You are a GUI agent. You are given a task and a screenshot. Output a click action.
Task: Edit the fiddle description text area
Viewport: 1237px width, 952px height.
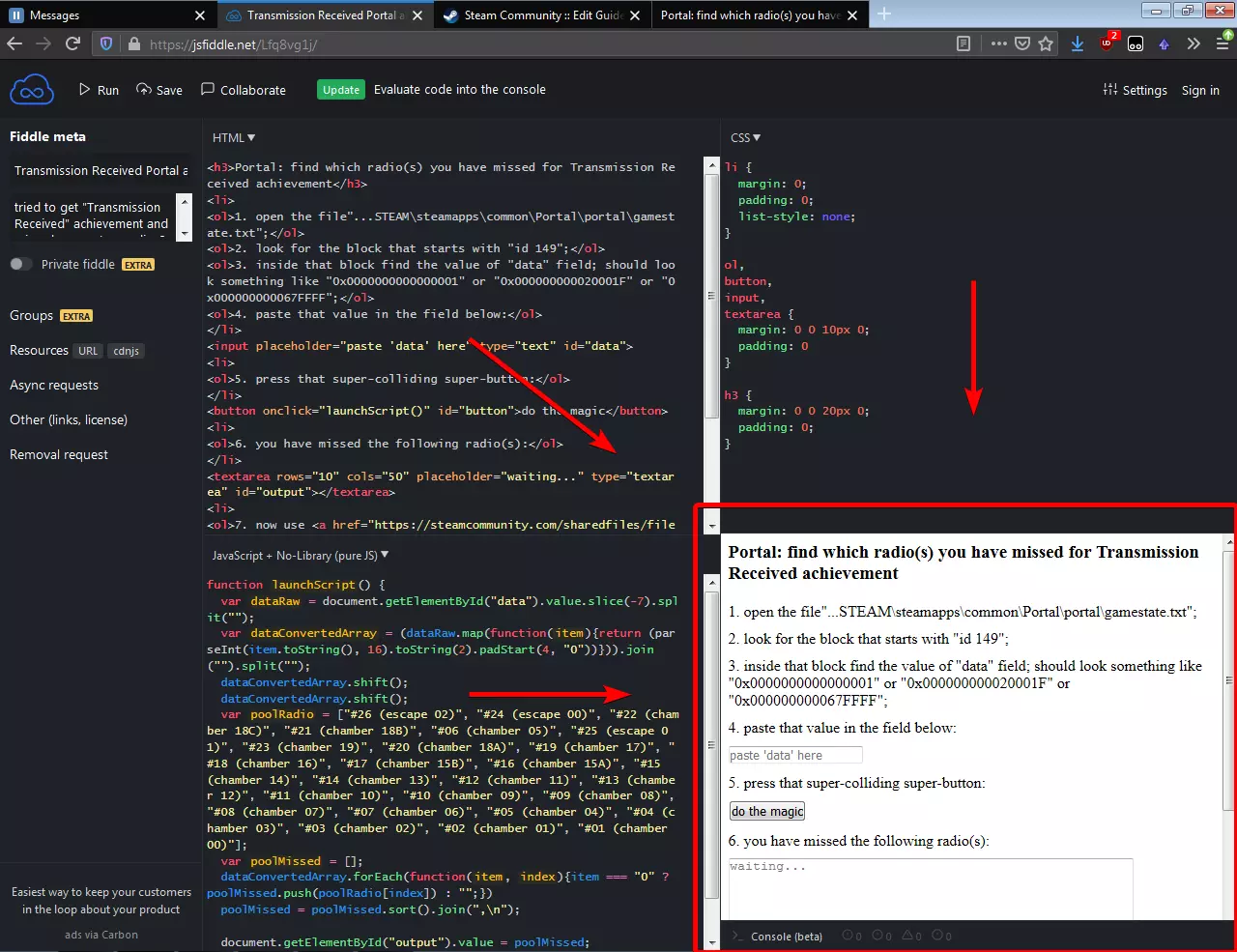93,216
